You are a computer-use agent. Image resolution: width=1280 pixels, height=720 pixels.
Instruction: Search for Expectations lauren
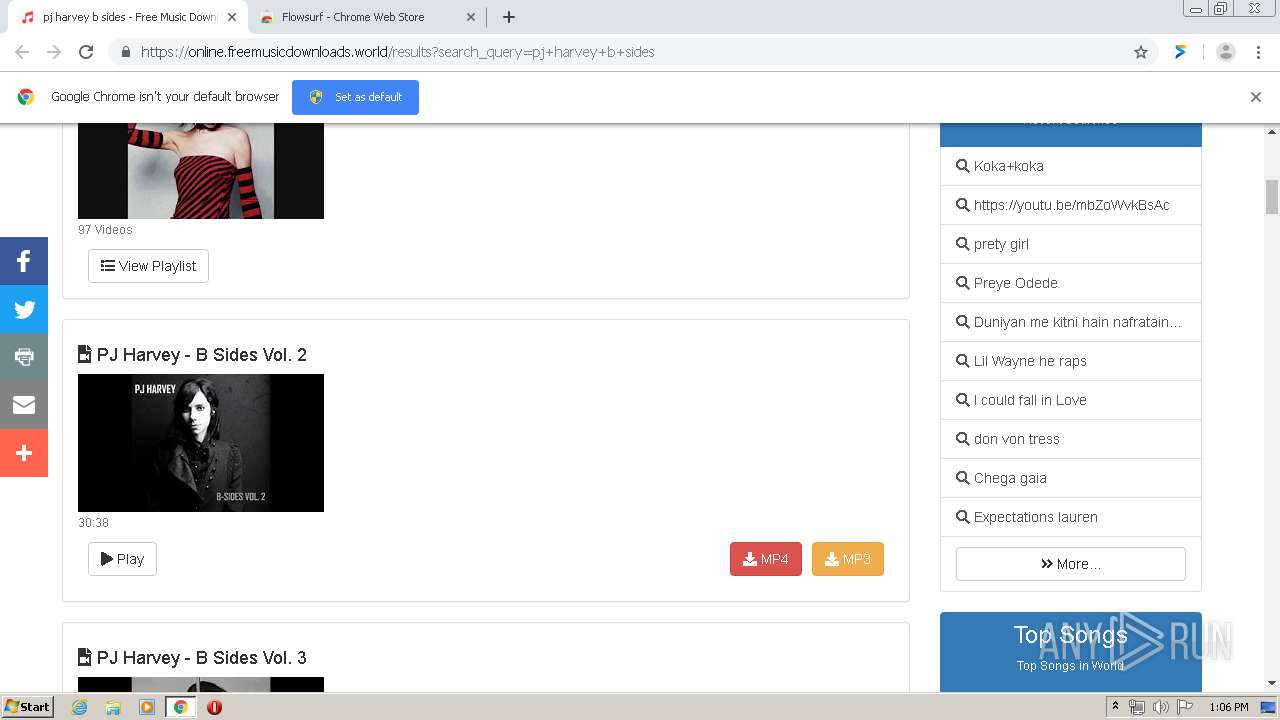click(x=1071, y=517)
